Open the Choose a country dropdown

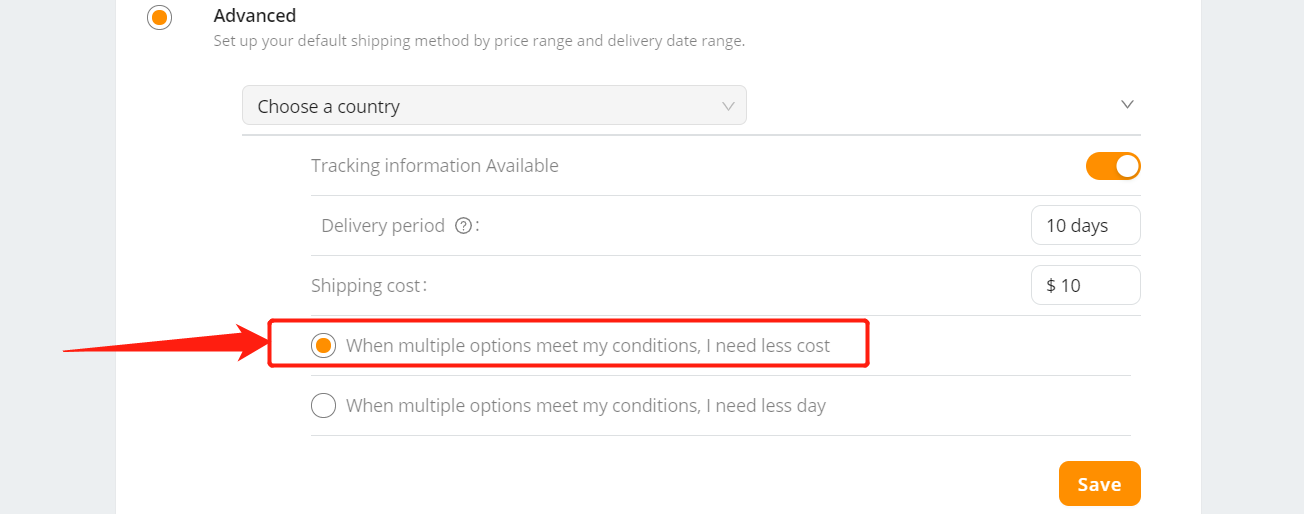[x=494, y=106]
